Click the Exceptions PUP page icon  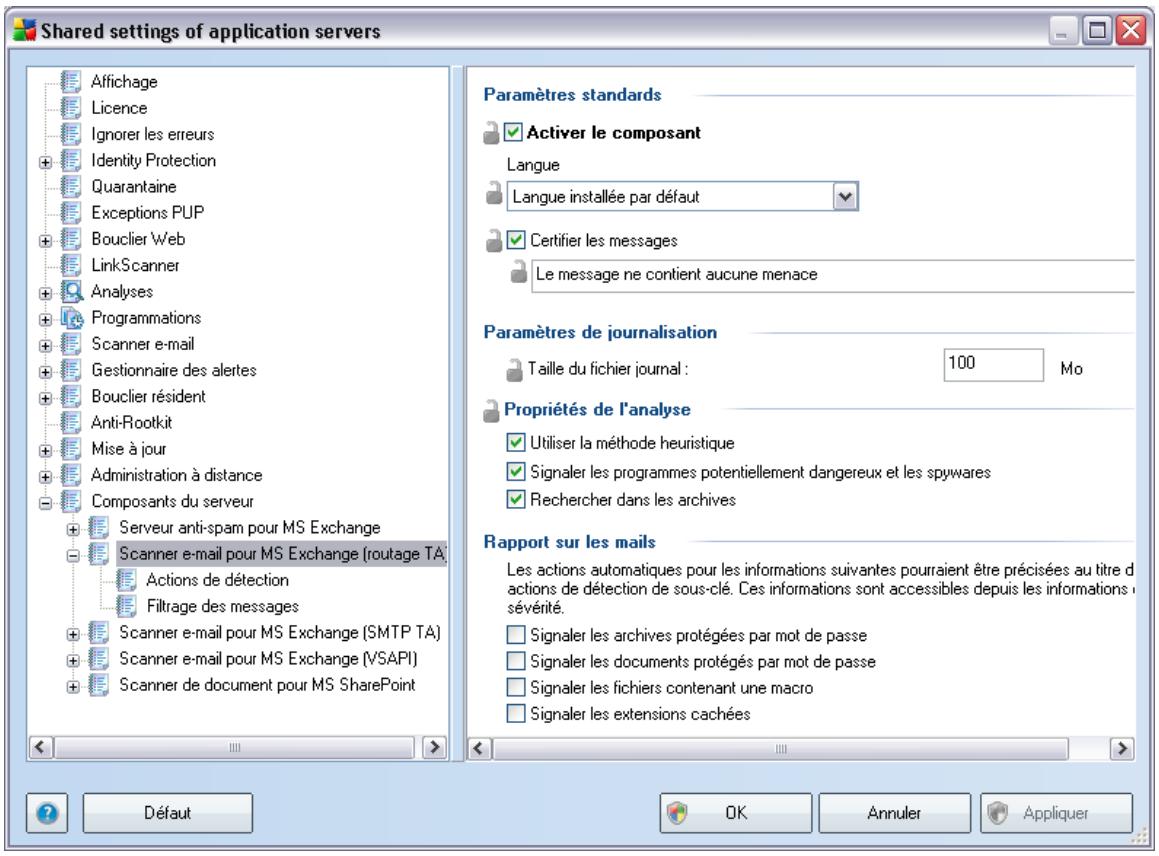pos(71,213)
